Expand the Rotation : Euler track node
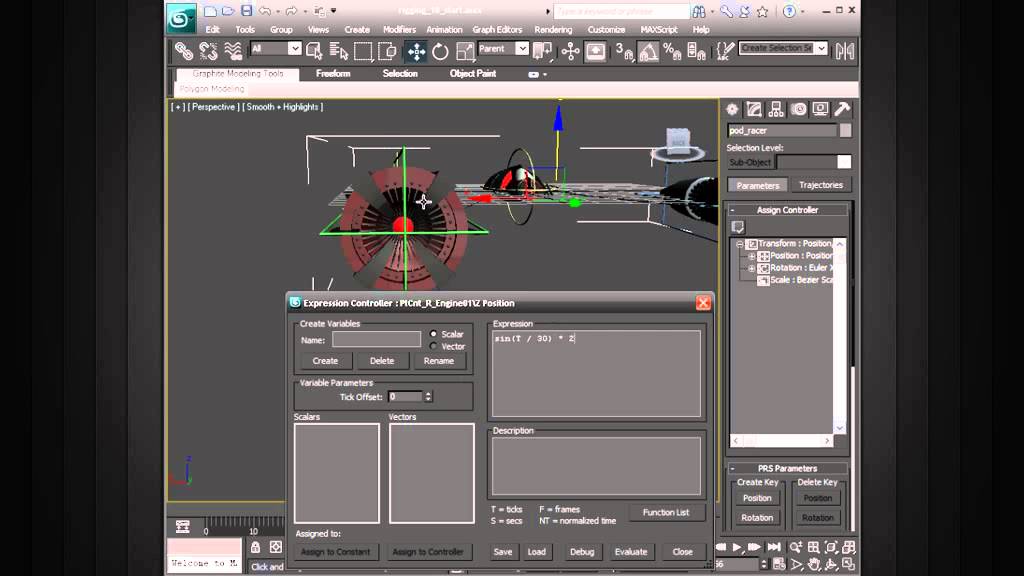This screenshot has width=1024, height=576. tap(752, 268)
